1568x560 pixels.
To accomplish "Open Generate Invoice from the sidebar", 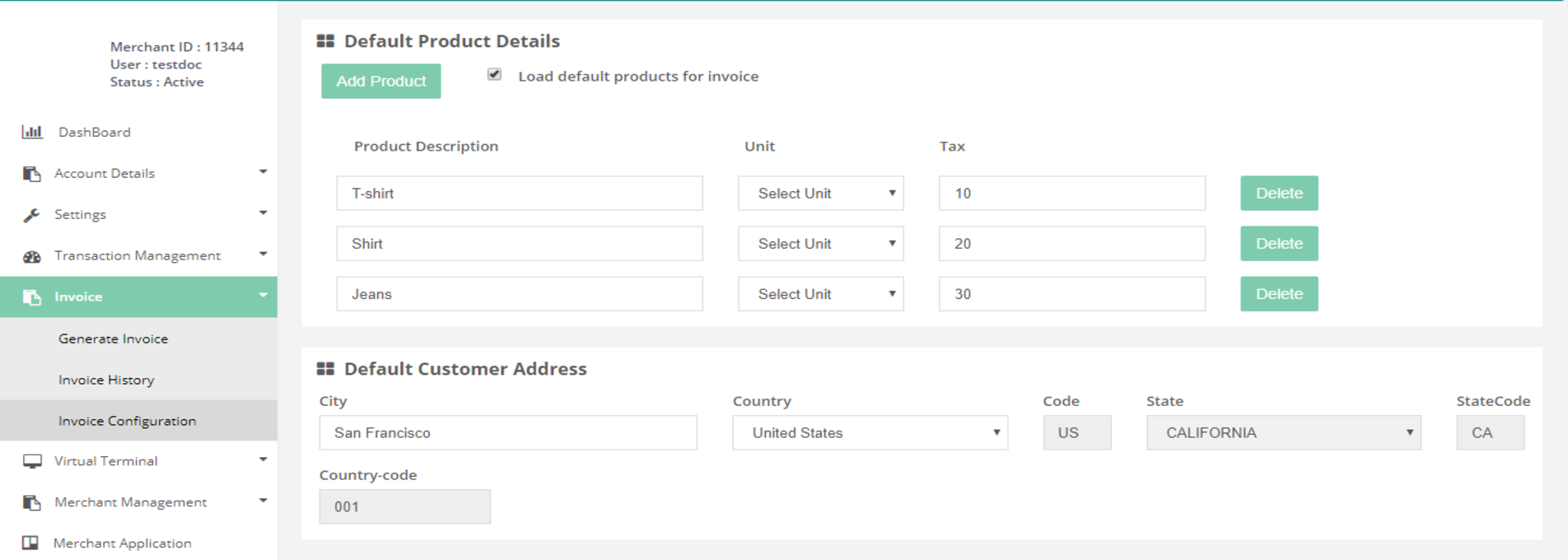I will [113, 338].
